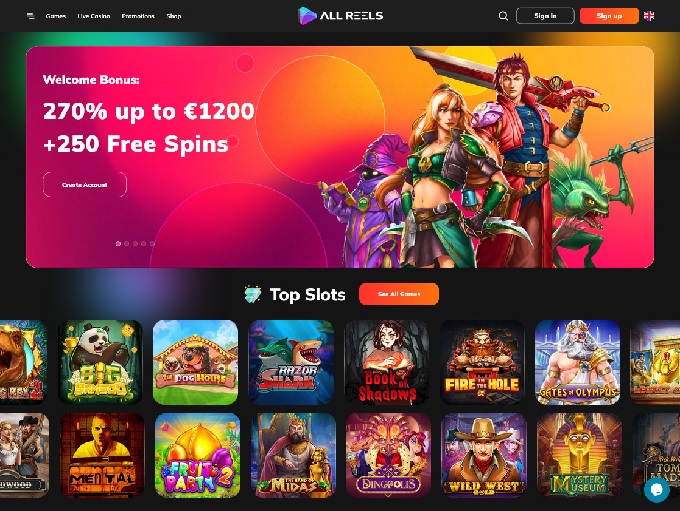Open the UK flag language selector

pyautogui.click(x=649, y=16)
